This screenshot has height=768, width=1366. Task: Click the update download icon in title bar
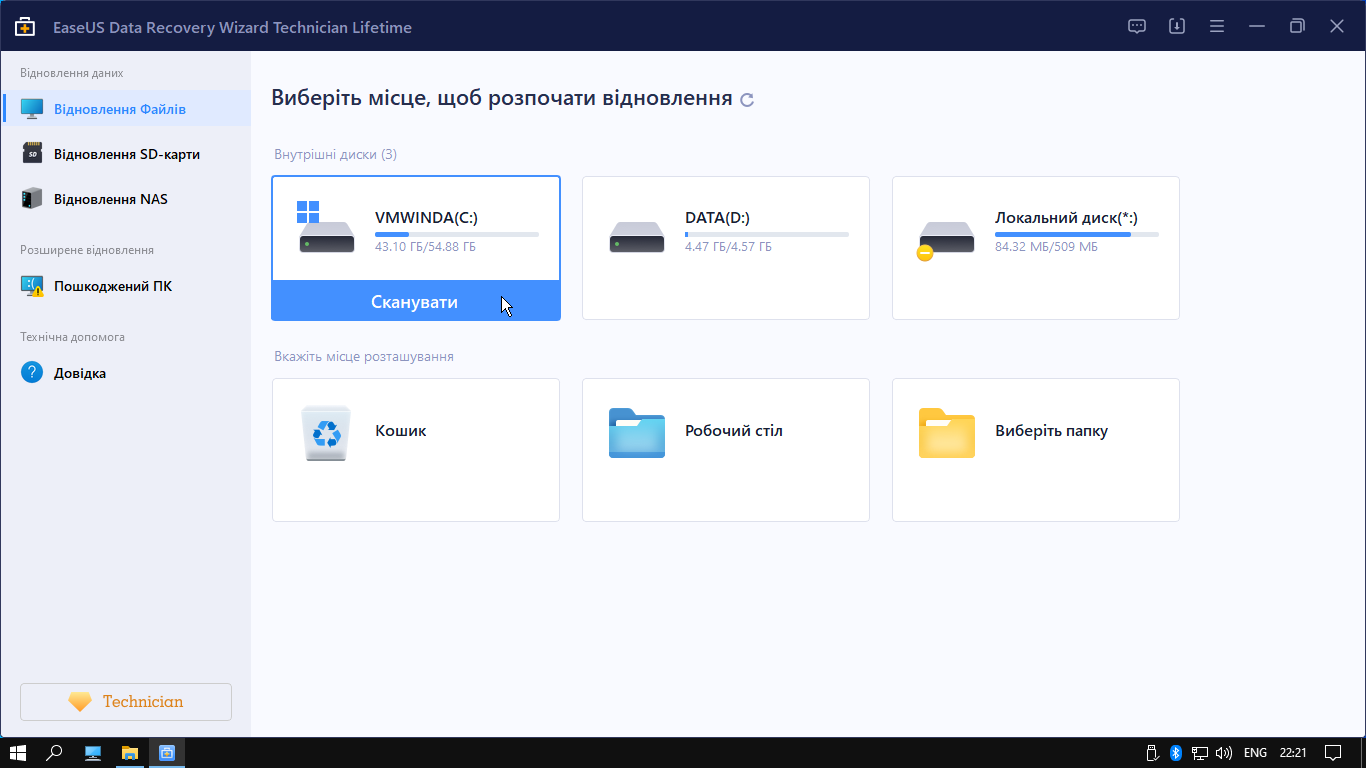point(1177,27)
